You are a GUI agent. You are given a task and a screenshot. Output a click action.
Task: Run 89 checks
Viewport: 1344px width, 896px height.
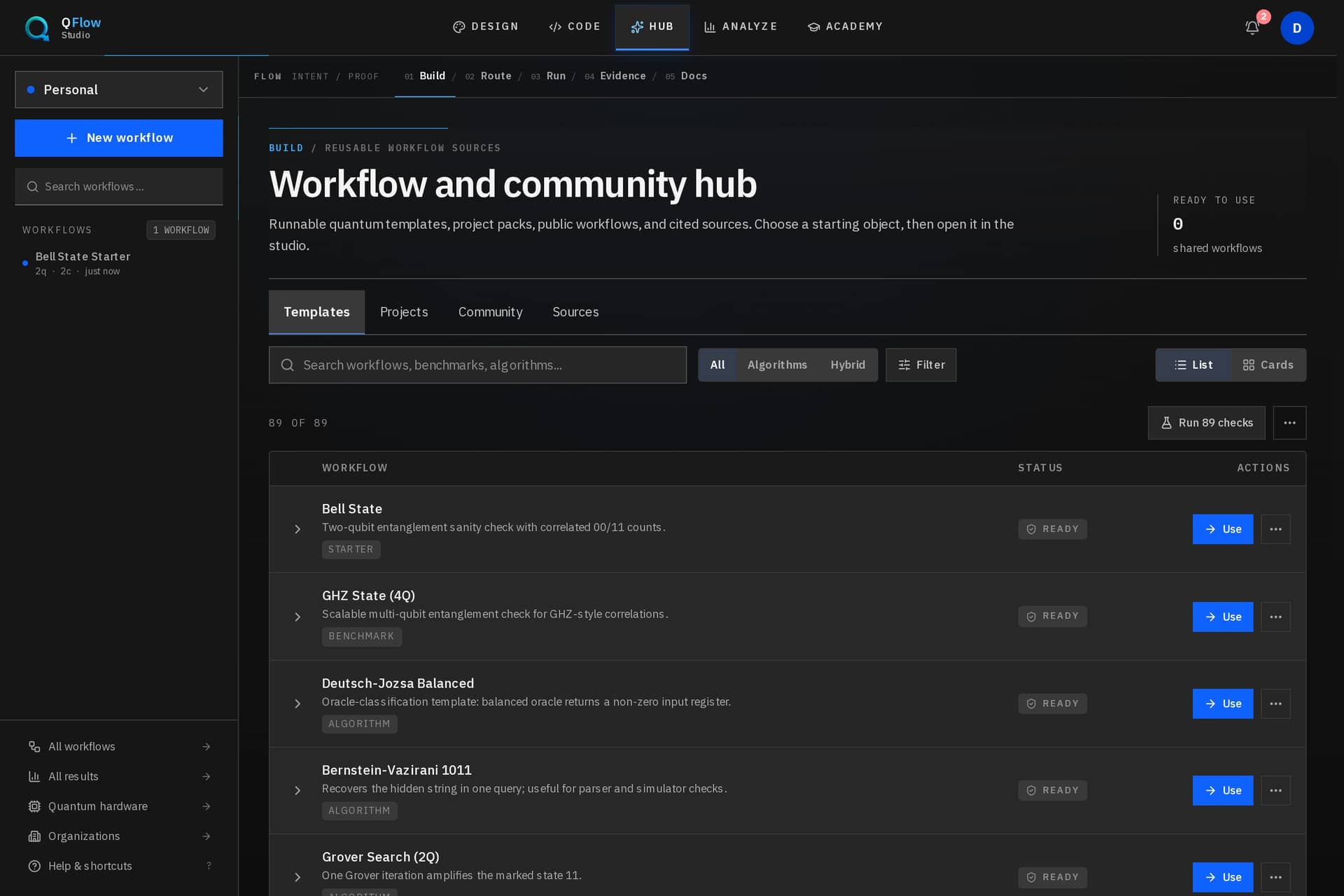coord(1206,423)
